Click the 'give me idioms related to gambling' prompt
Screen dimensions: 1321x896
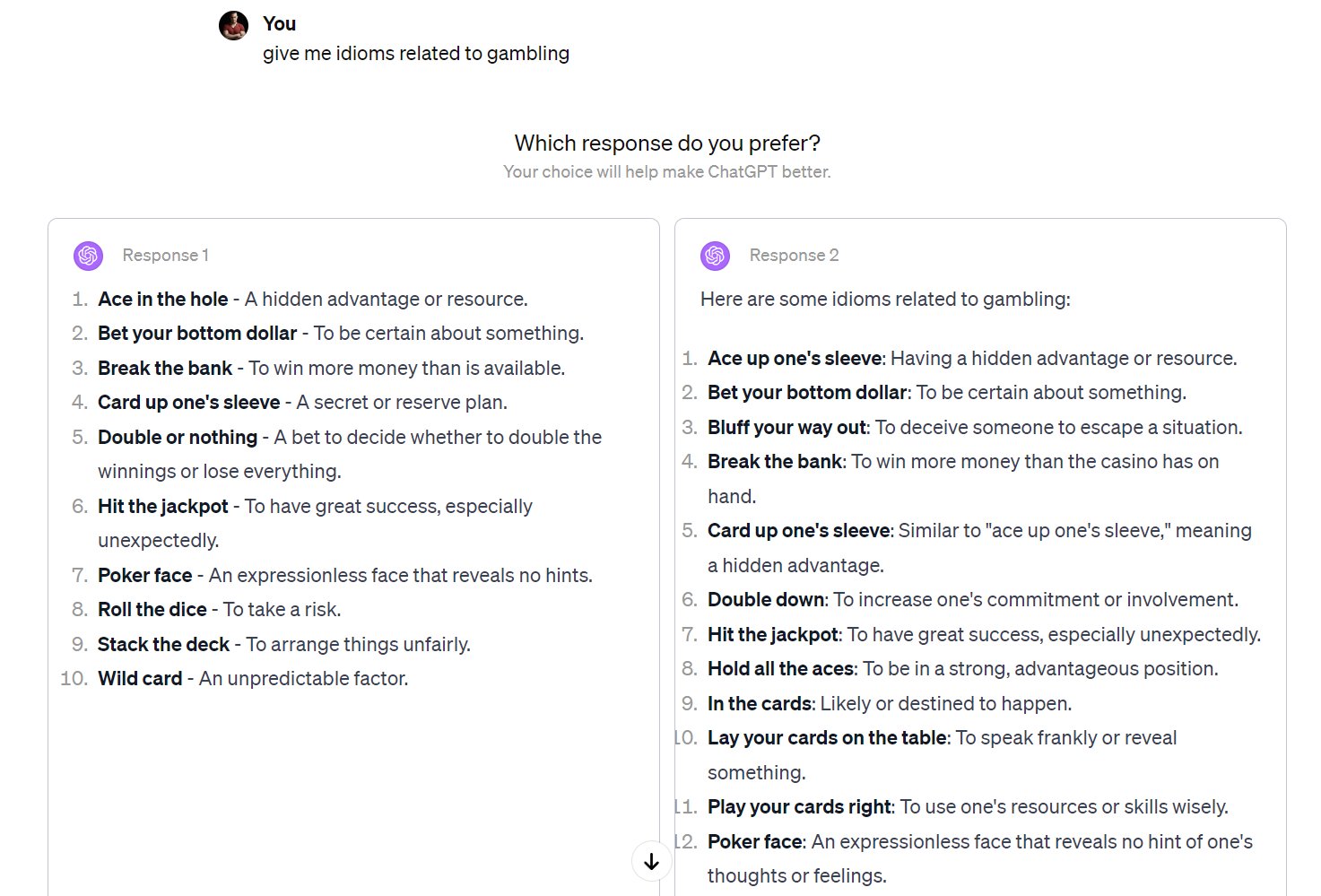[x=415, y=54]
